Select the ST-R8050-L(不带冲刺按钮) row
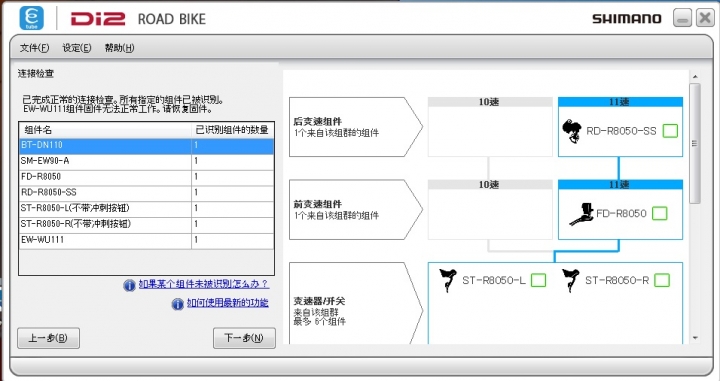This screenshot has width=720, height=381. click(146, 208)
